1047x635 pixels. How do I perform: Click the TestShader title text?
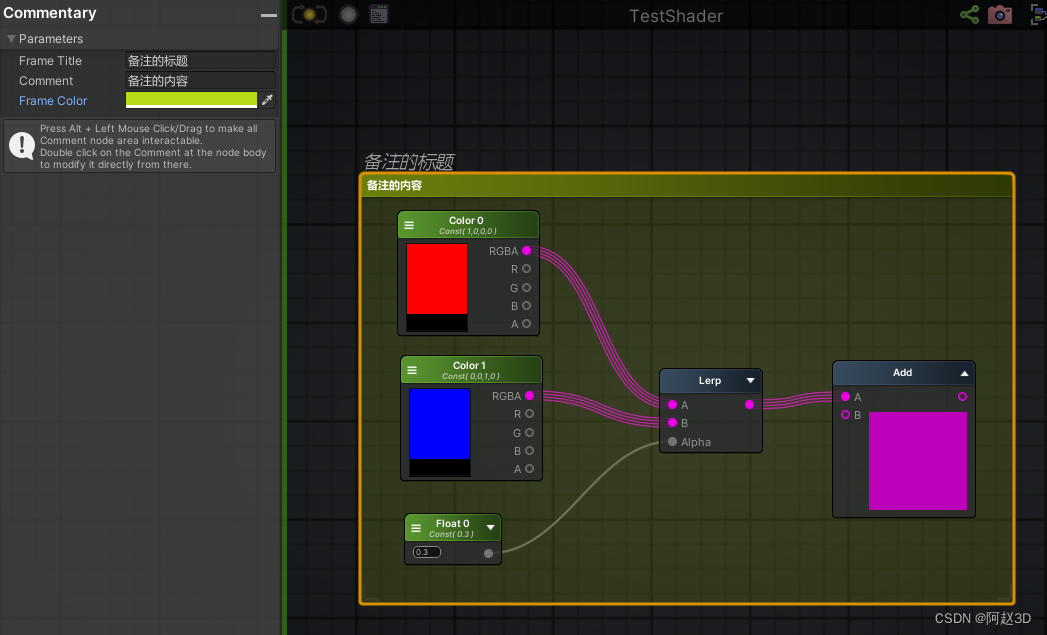pyautogui.click(x=676, y=16)
